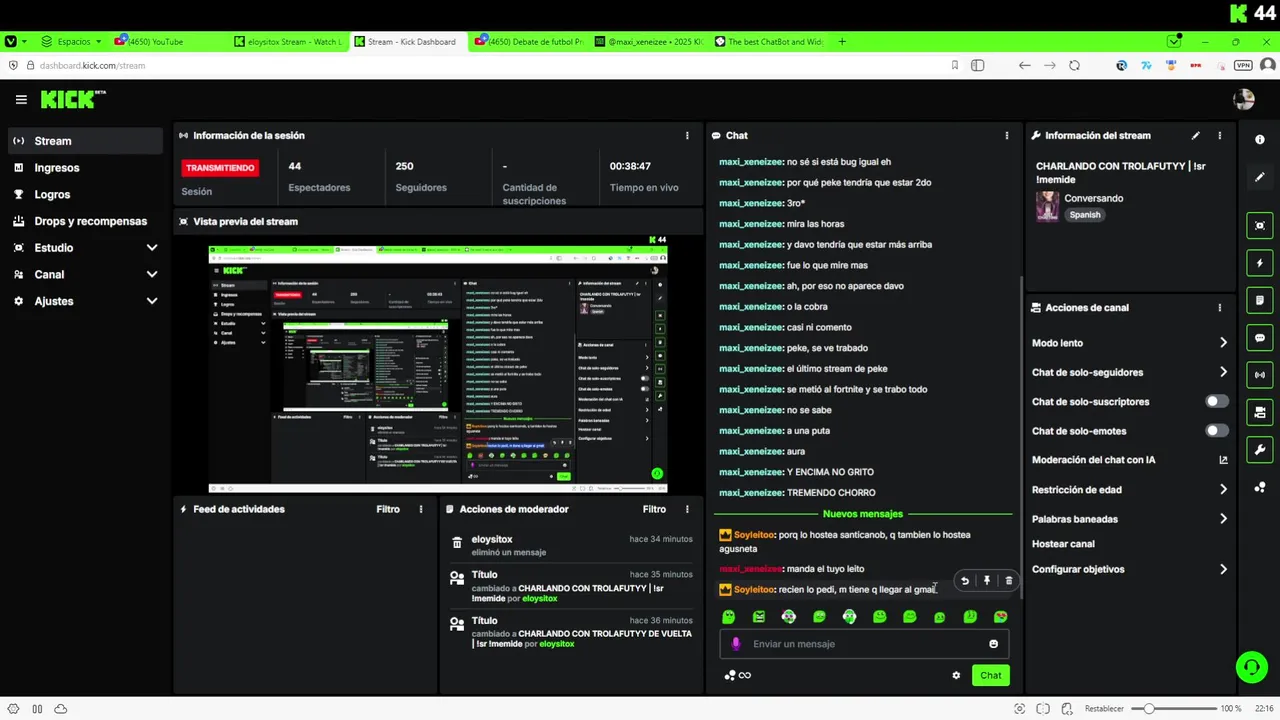
Task: Click Hostear canal action
Action: tap(1063, 544)
